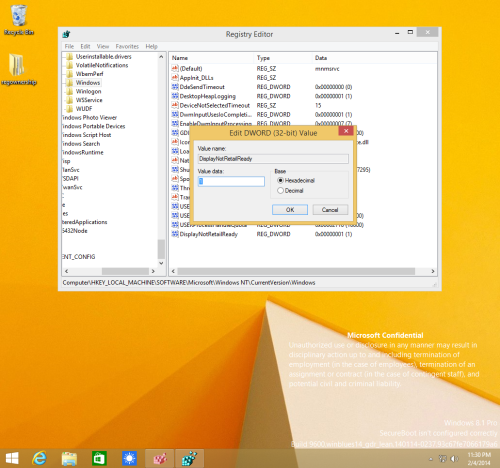Select the Windows key in tree

tap(88, 82)
